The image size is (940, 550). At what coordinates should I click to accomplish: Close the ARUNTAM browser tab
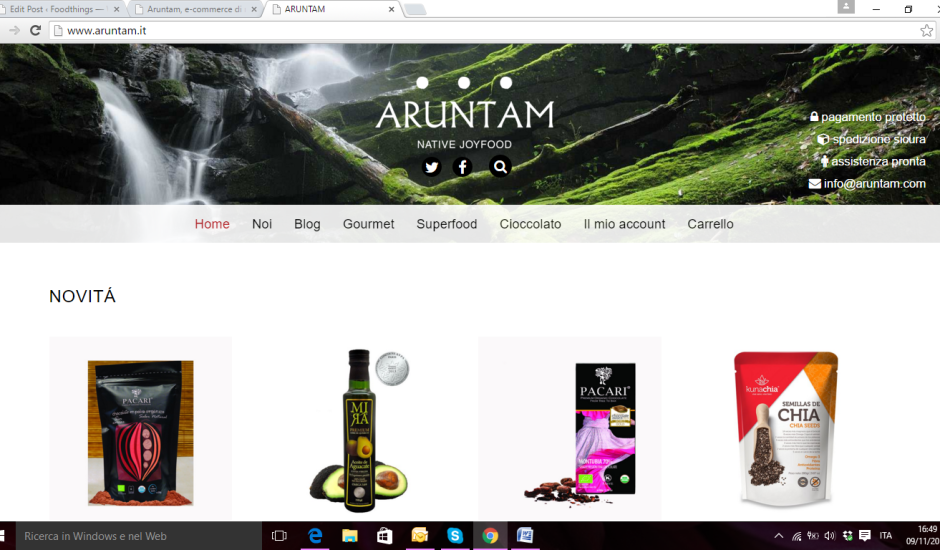pos(391,10)
